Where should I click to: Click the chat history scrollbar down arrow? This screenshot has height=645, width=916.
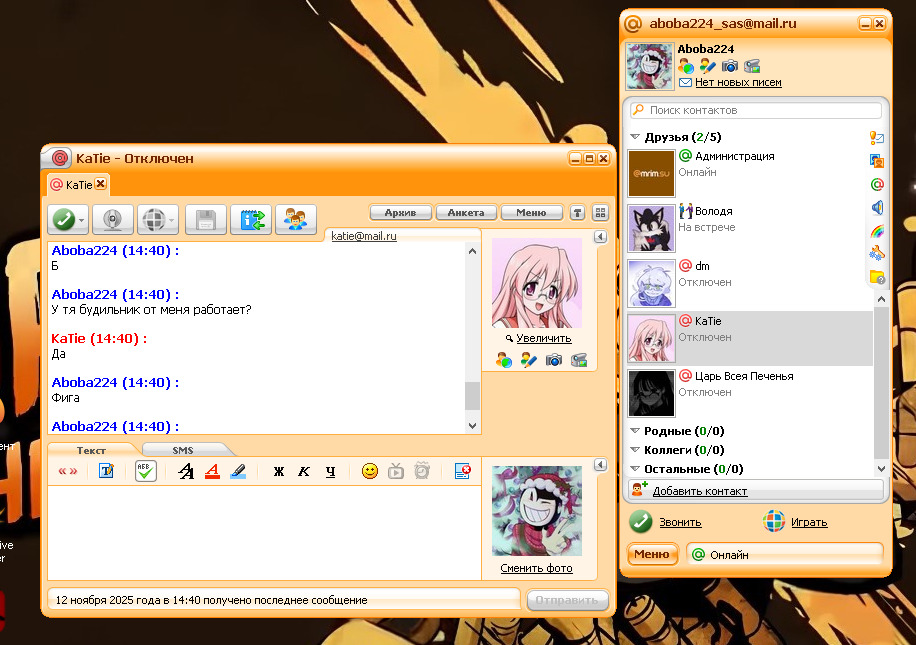(x=473, y=426)
